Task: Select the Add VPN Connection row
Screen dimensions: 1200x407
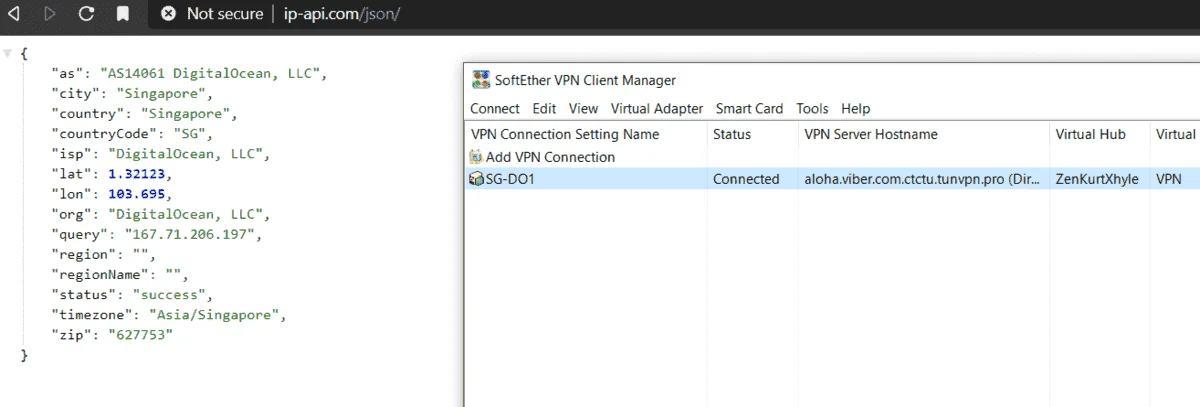Action: point(832,157)
